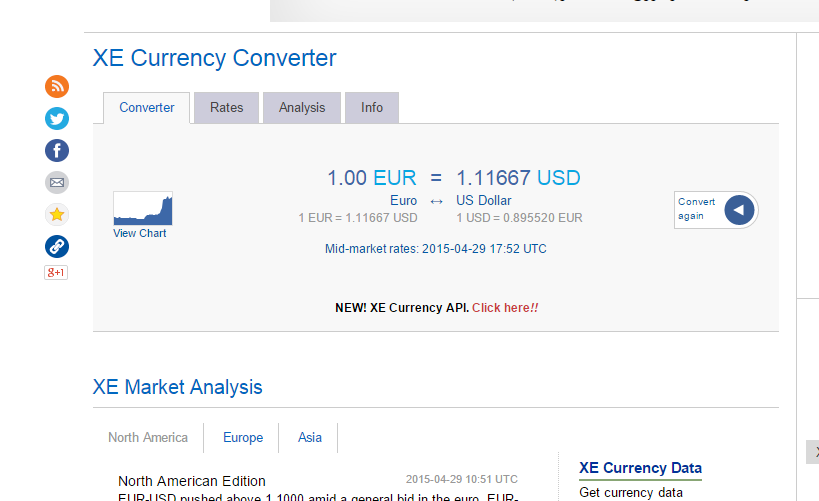Click the US Dollar currency name link

tap(484, 201)
